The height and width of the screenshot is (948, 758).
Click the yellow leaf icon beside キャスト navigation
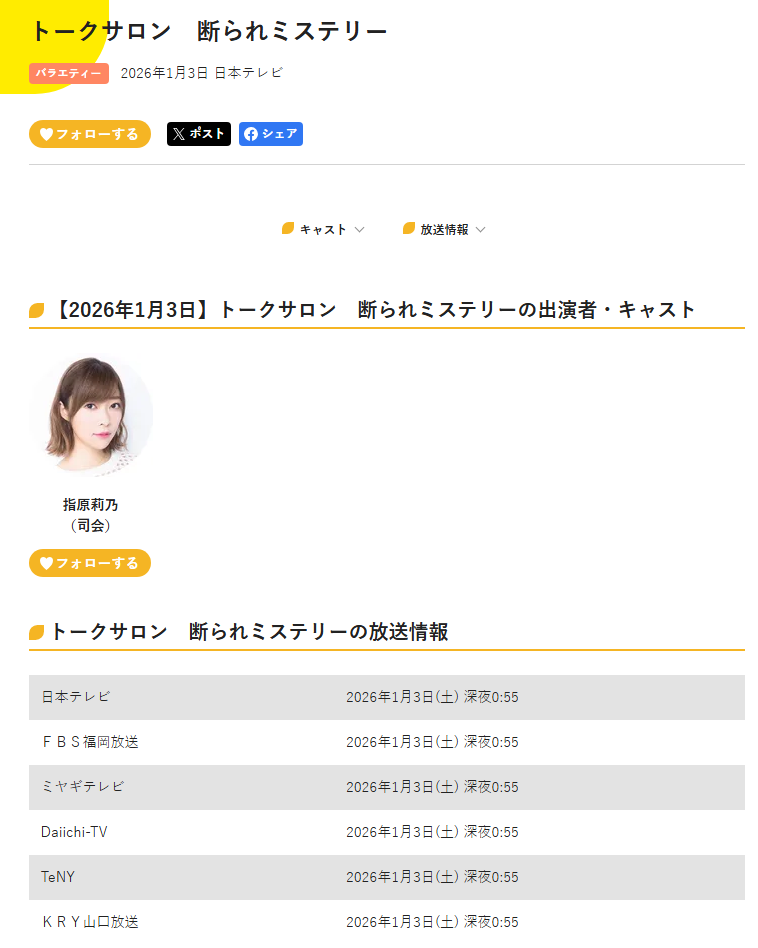pyautogui.click(x=288, y=229)
